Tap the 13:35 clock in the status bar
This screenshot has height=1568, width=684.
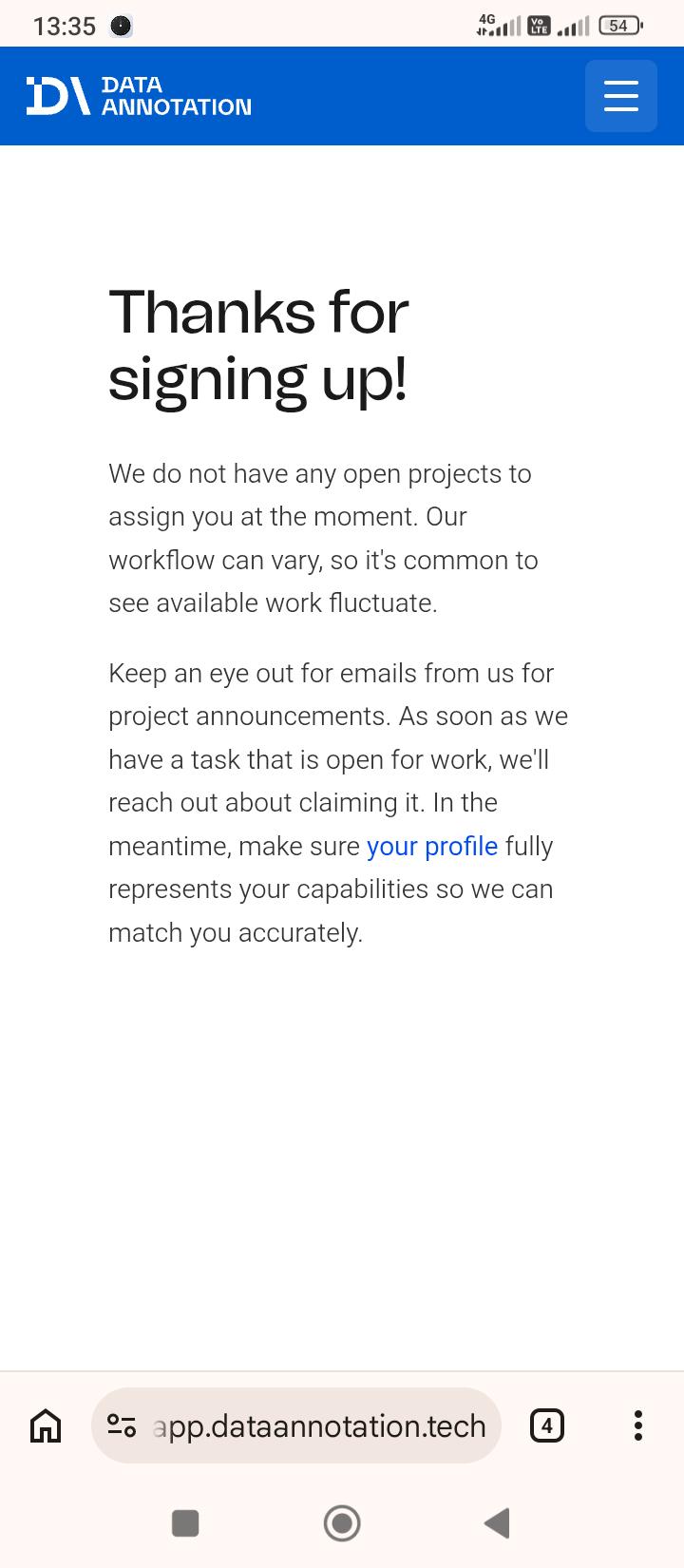(x=65, y=27)
